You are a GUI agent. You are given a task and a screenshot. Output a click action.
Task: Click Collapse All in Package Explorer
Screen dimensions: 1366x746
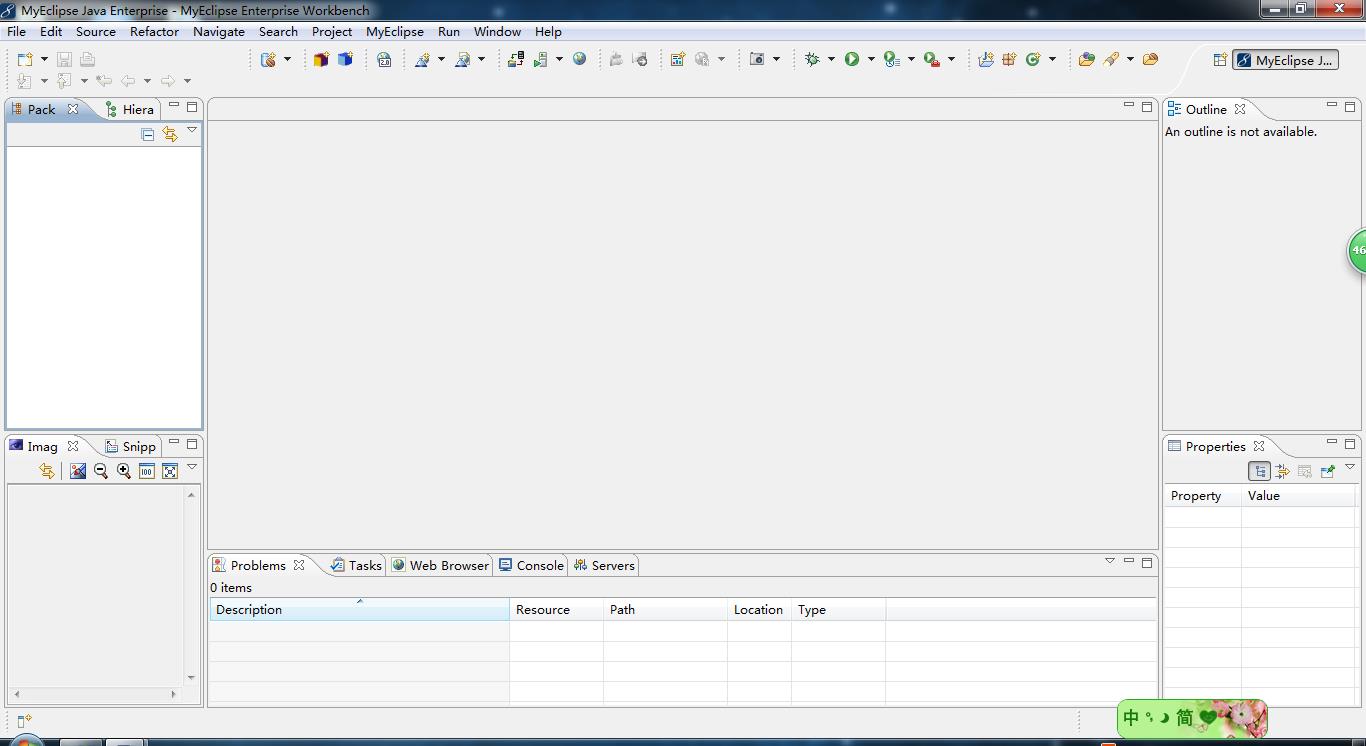[x=148, y=134]
